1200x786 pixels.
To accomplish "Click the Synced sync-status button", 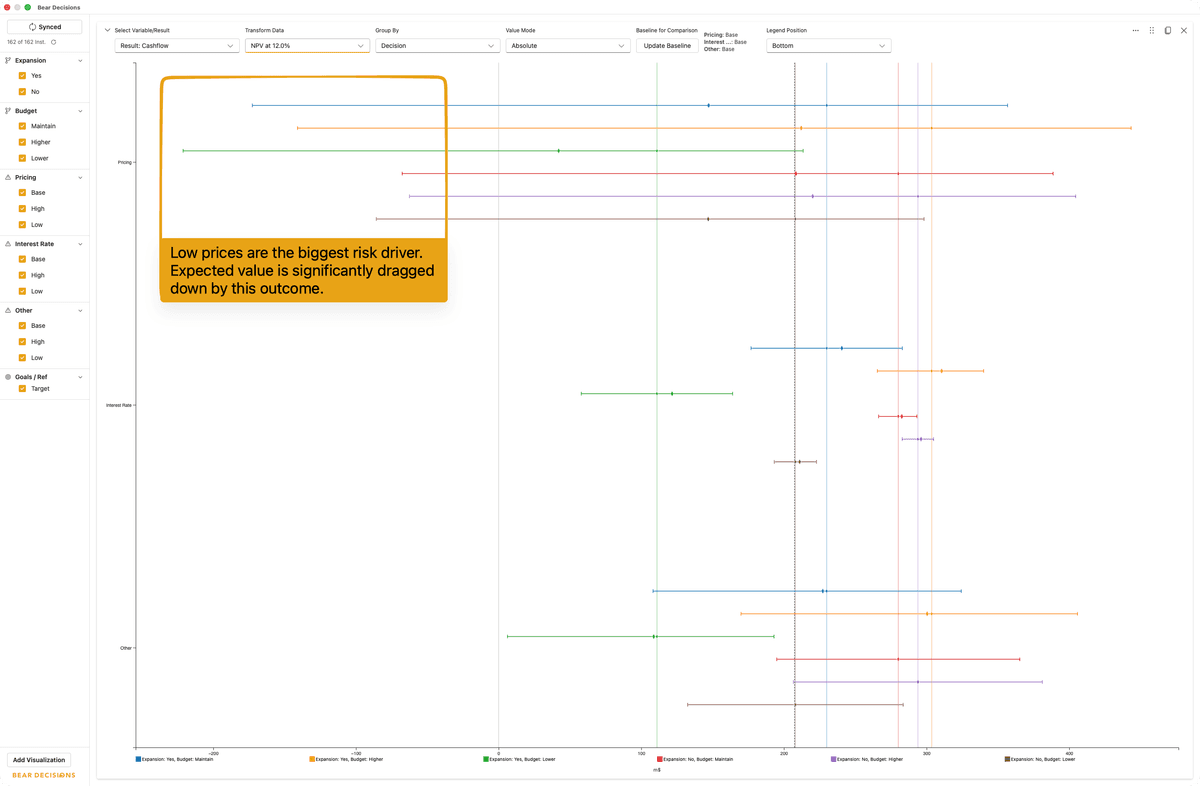I will coord(44,27).
